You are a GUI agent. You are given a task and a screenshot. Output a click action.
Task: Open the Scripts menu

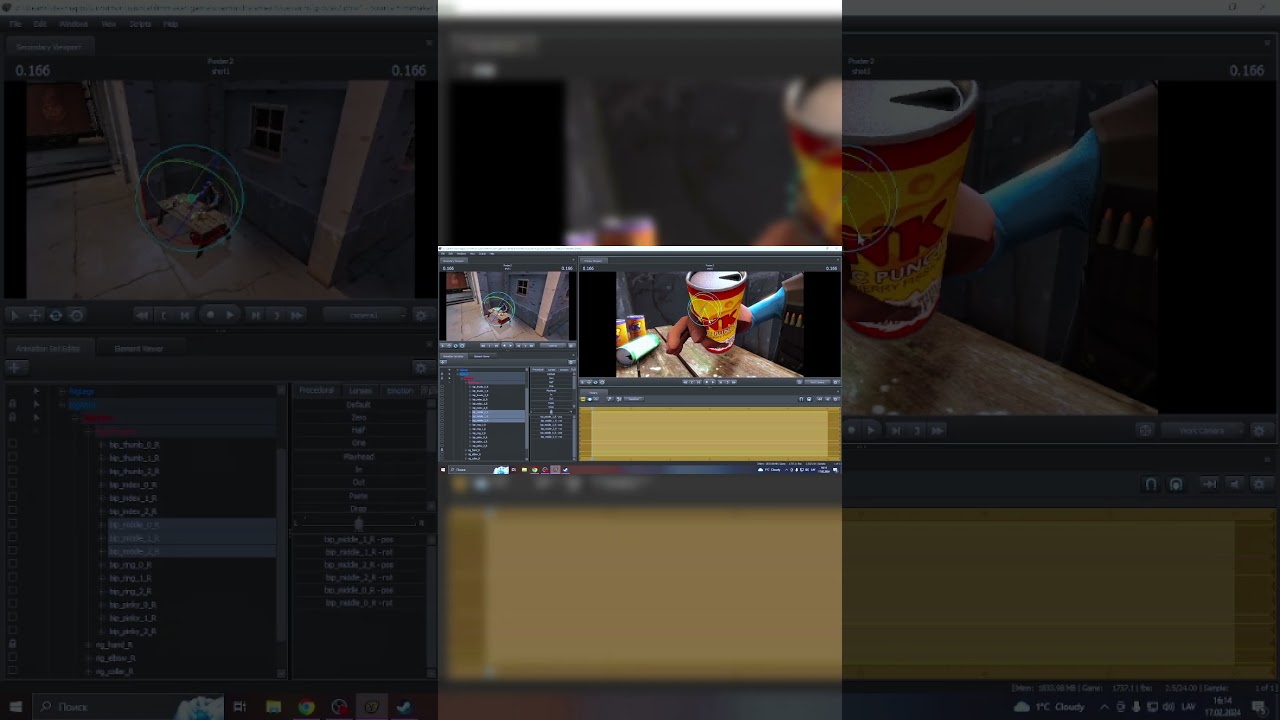[x=140, y=24]
